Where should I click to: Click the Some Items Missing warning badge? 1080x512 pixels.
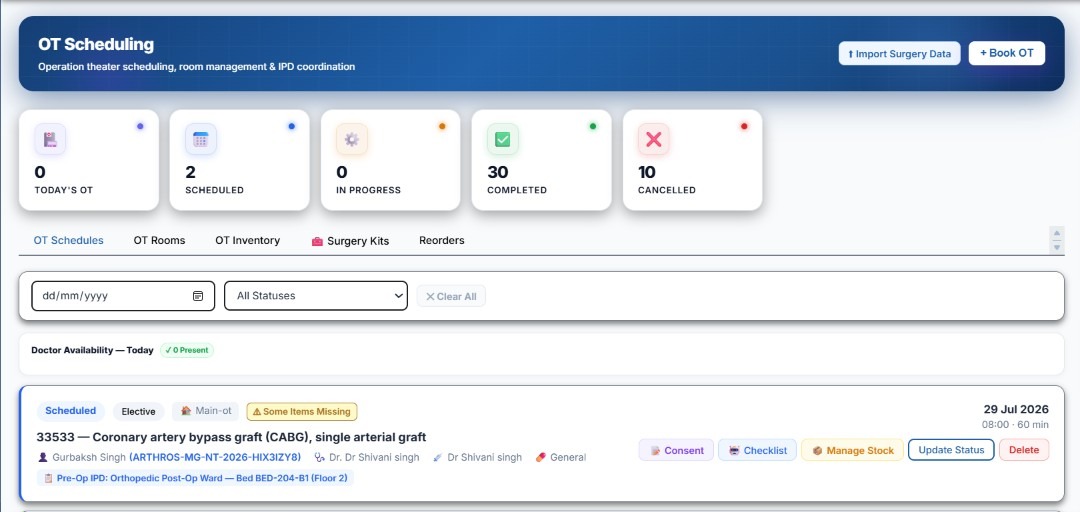302,411
